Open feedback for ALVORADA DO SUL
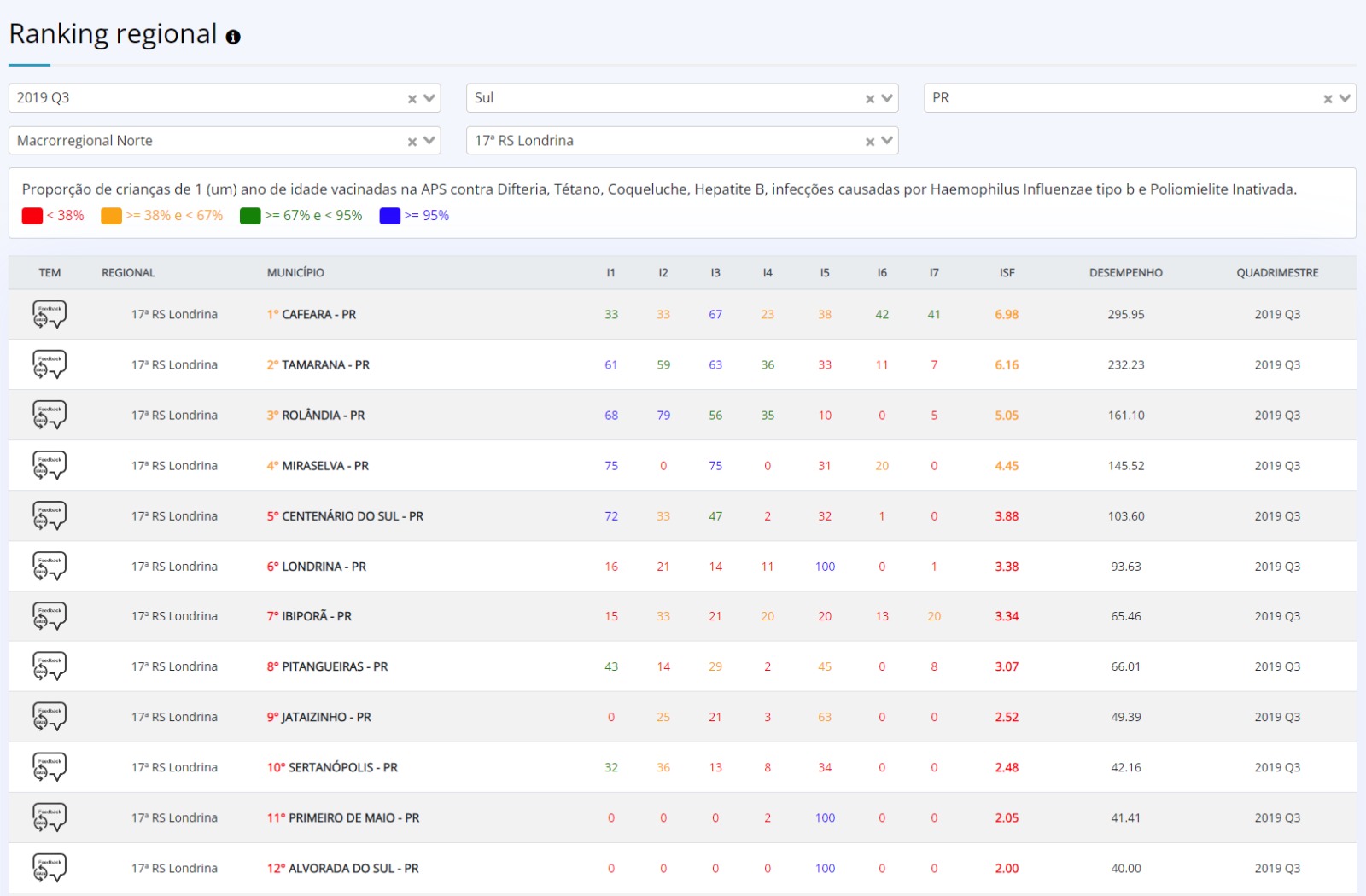1366x896 pixels. pos(50,868)
